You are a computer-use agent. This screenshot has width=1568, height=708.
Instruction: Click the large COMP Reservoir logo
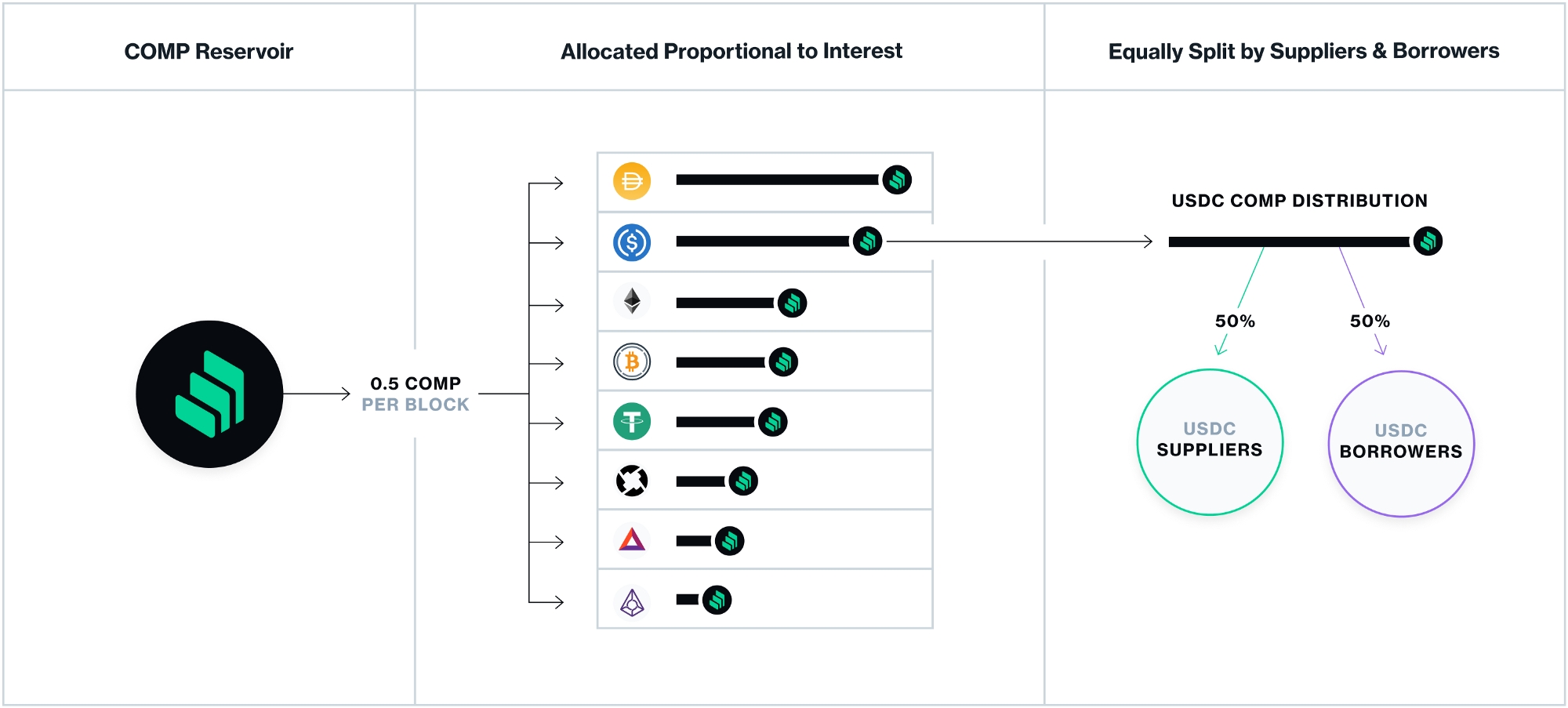click(x=209, y=394)
